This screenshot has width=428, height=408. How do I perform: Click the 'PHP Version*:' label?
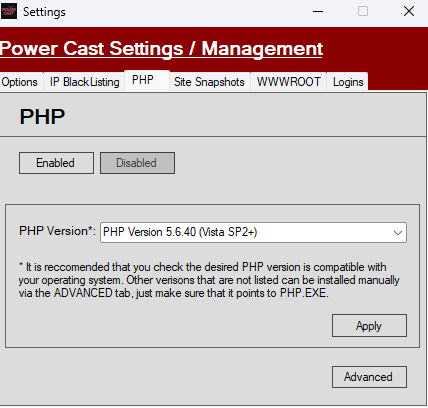point(57,231)
